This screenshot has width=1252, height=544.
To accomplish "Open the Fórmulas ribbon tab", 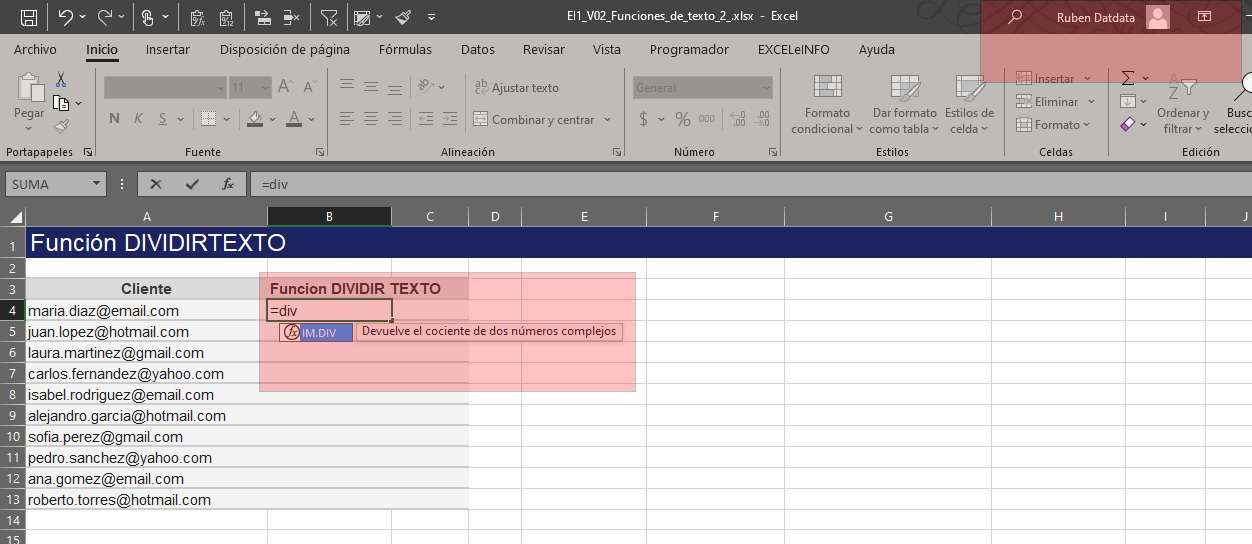I will click(405, 49).
